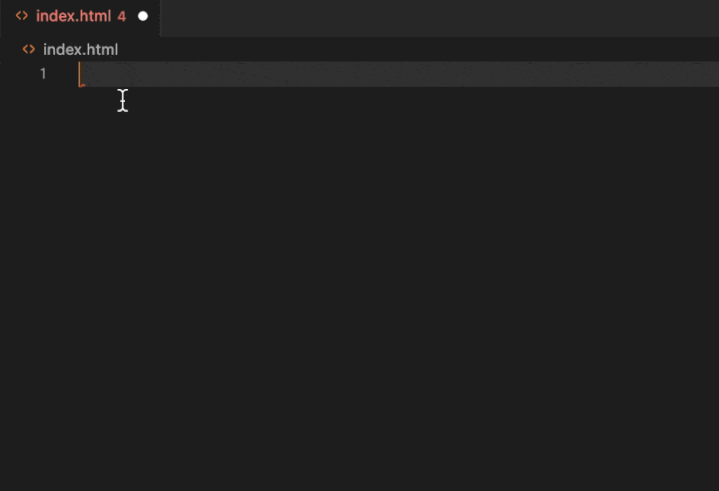Click the blank breadcrumb bar right of index.html
The height and width of the screenshot is (491, 719).
417,49
